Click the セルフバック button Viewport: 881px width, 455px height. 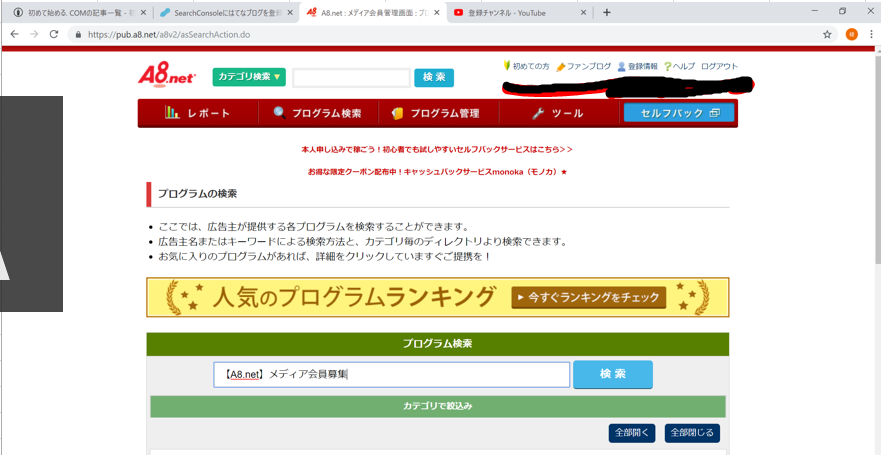[679, 113]
